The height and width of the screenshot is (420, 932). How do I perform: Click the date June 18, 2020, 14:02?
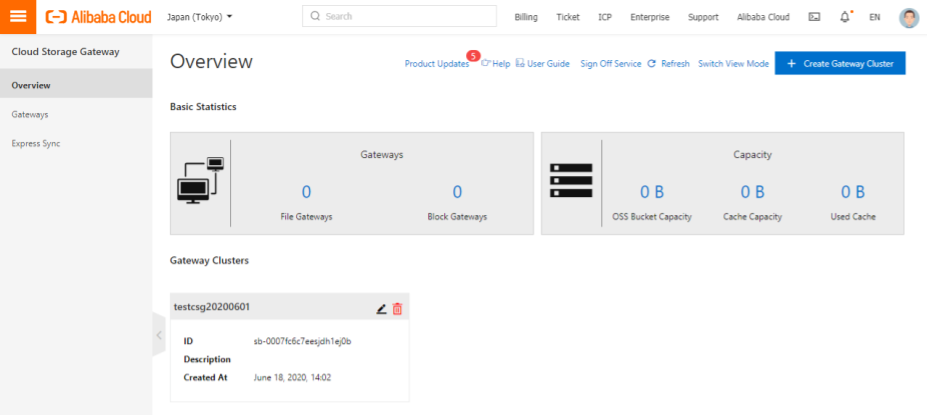[292, 377]
